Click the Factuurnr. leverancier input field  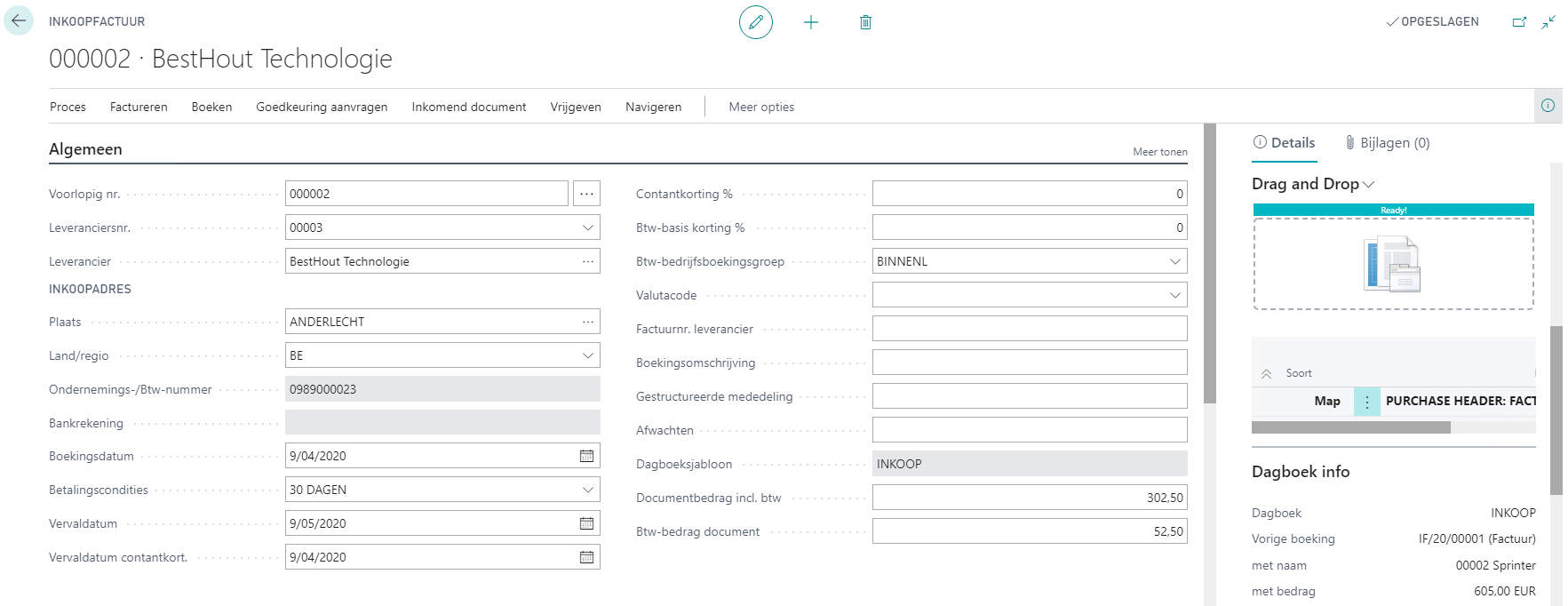pos(1029,329)
